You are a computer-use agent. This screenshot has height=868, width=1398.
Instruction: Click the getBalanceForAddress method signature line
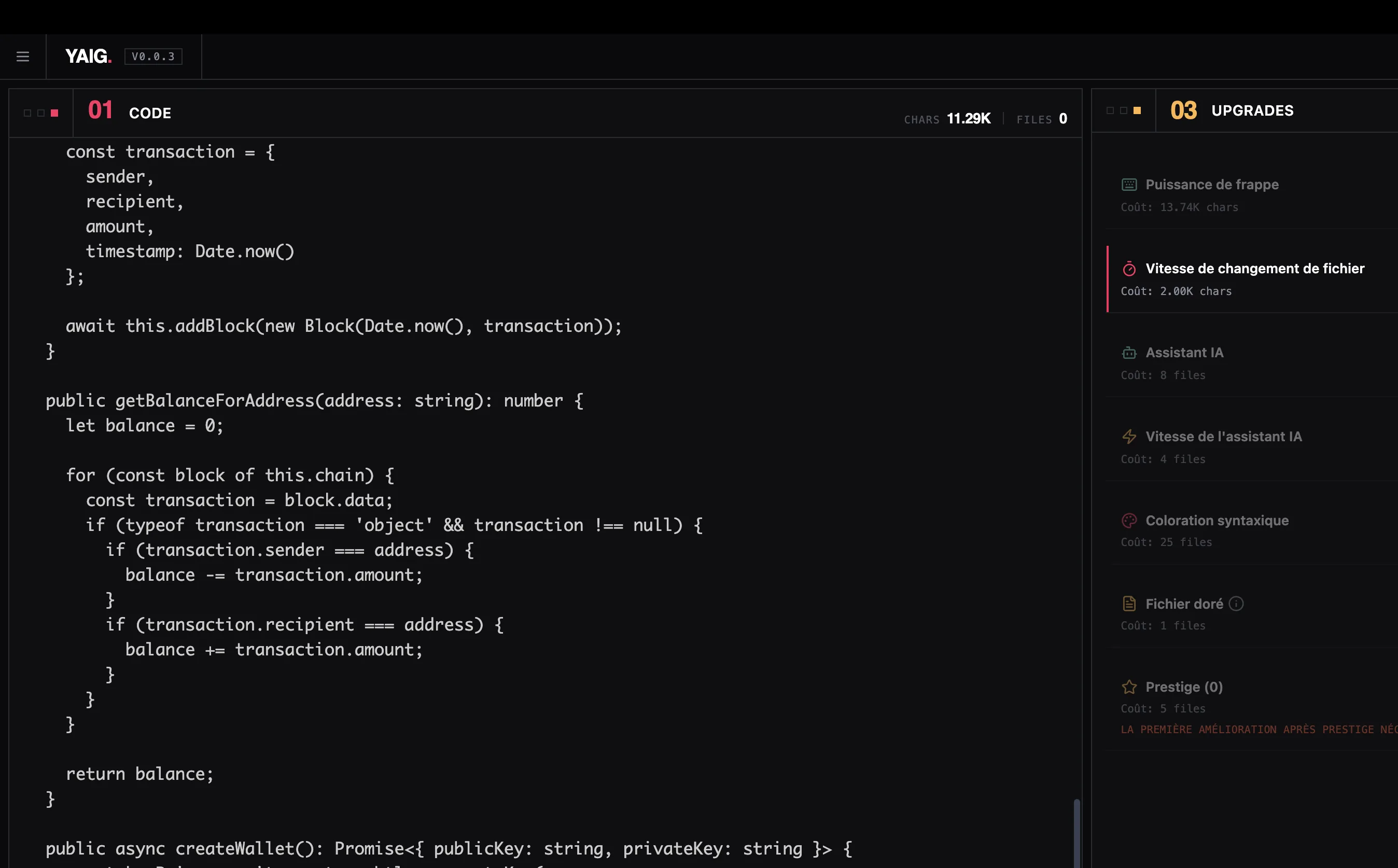[315, 401]
